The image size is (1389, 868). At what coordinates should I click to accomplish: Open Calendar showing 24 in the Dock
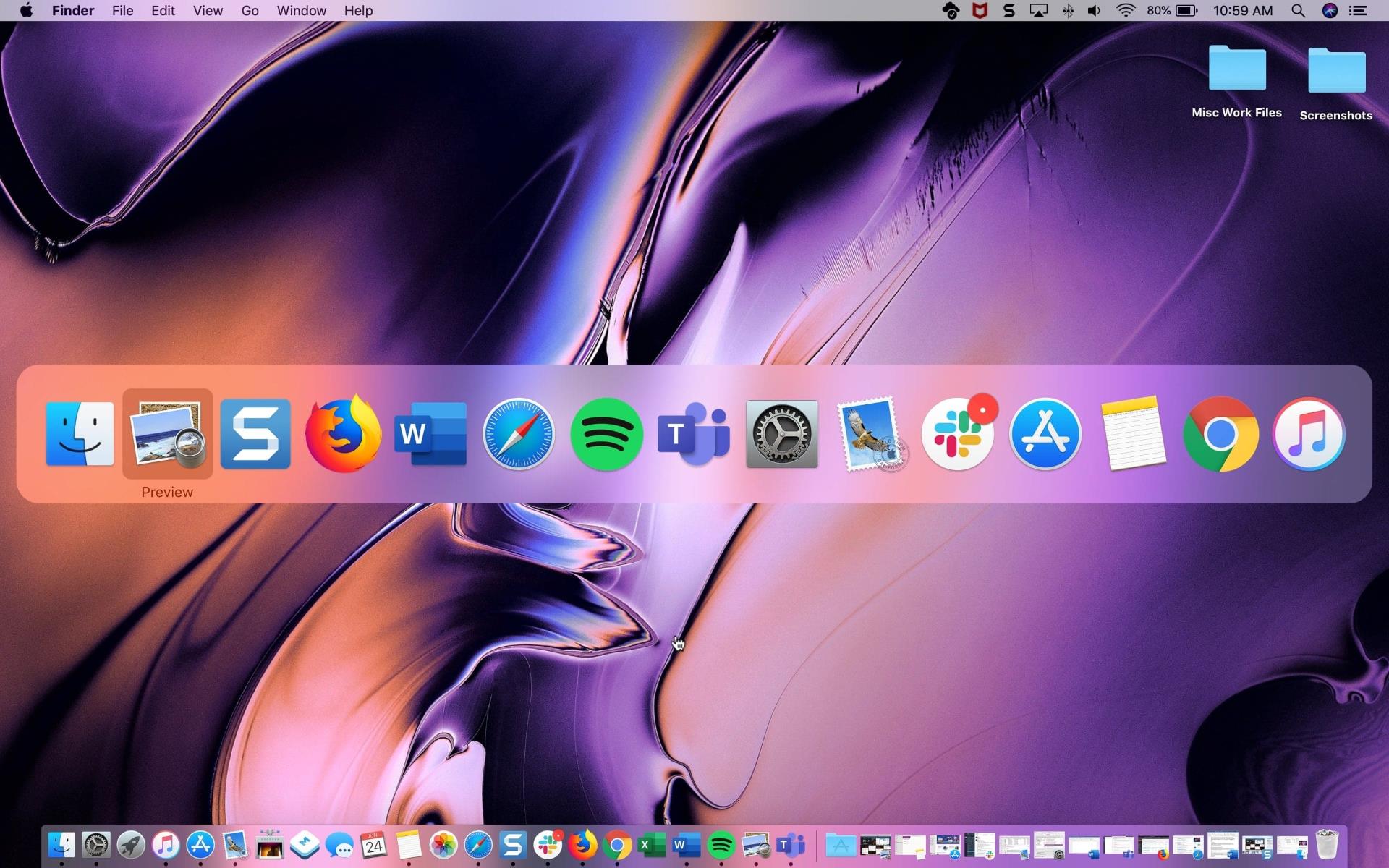[x=373, y=845]
